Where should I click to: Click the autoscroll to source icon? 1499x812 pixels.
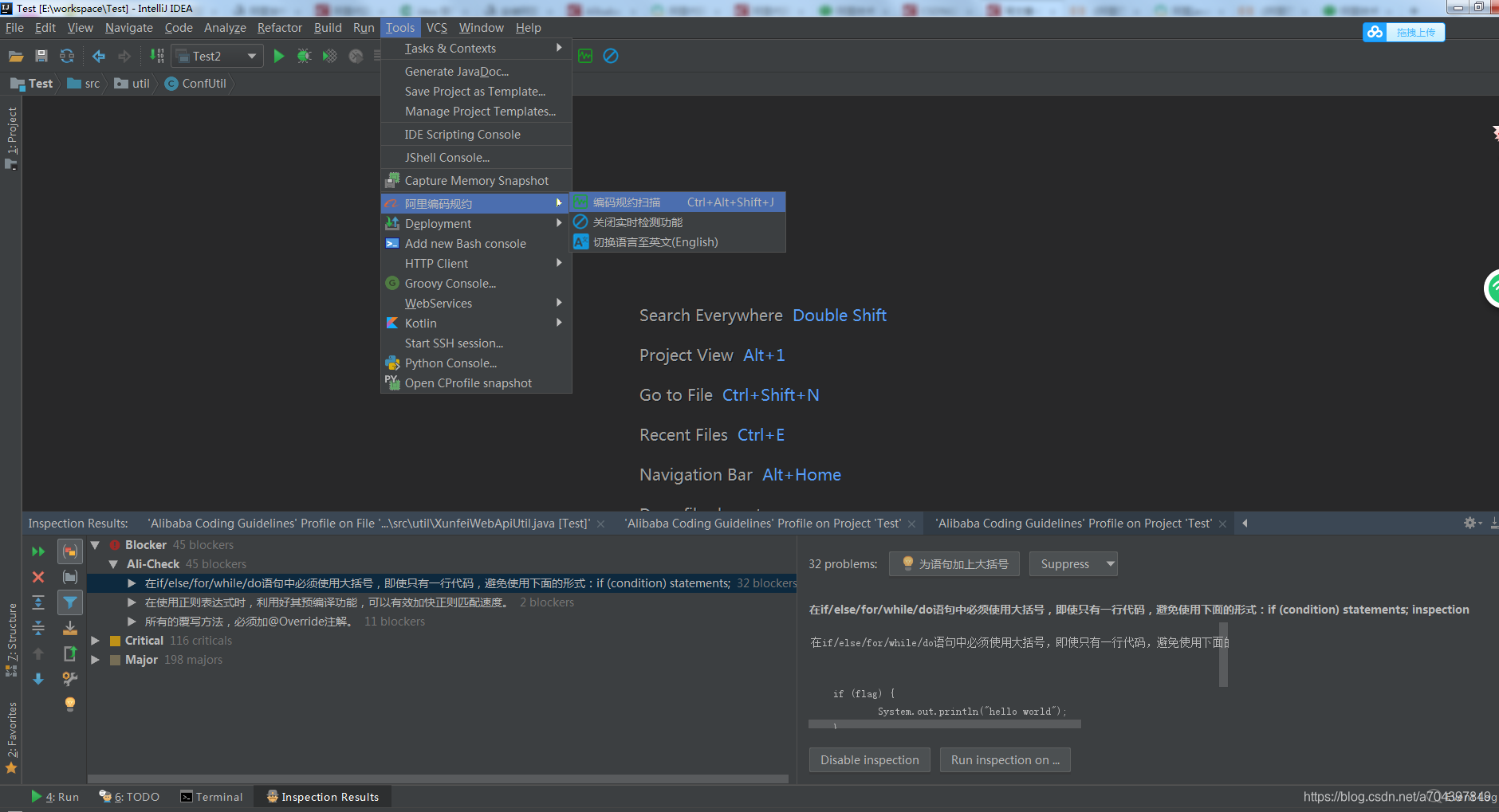coord(70,628)
